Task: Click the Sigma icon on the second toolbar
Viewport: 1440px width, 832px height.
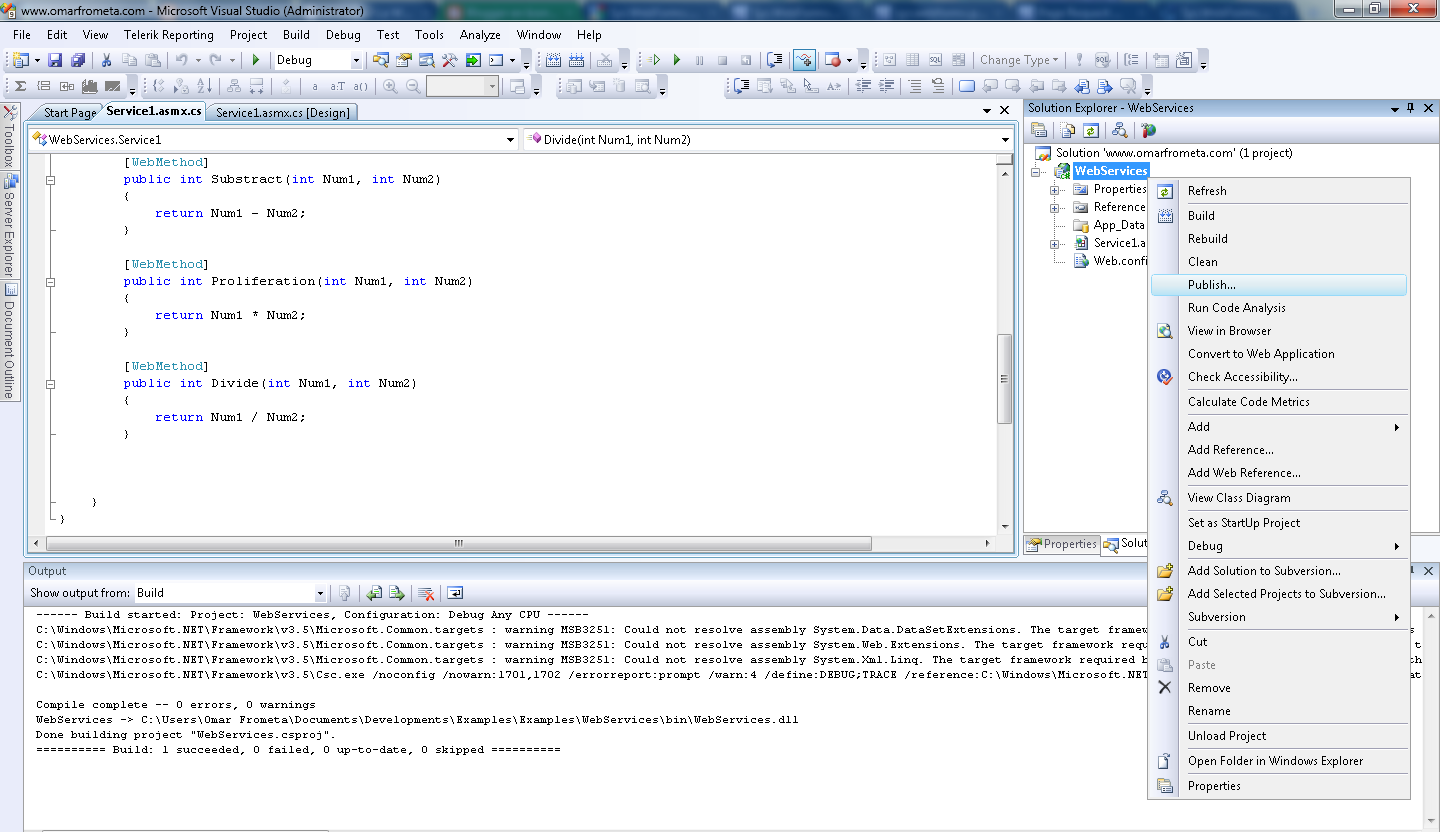Action: point(19,87)
